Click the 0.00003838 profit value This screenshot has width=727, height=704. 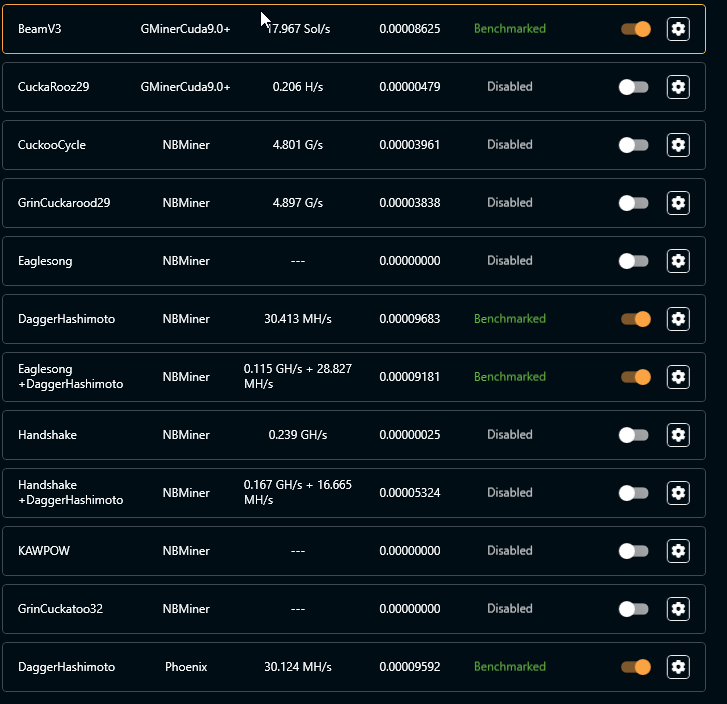pyautogui.click(x=409, y=203)
